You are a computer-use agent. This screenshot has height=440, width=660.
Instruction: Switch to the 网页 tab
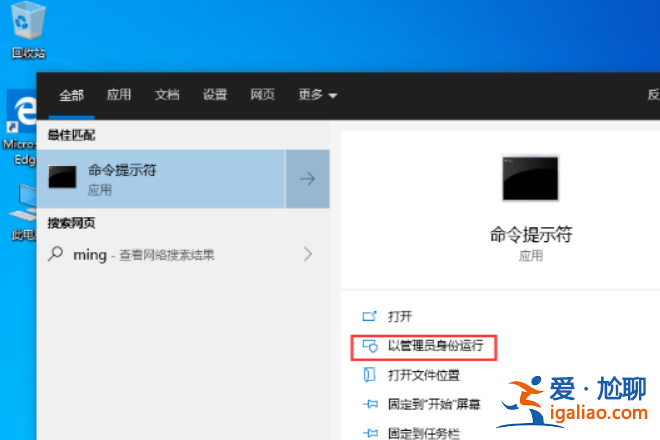pos(262,95)
